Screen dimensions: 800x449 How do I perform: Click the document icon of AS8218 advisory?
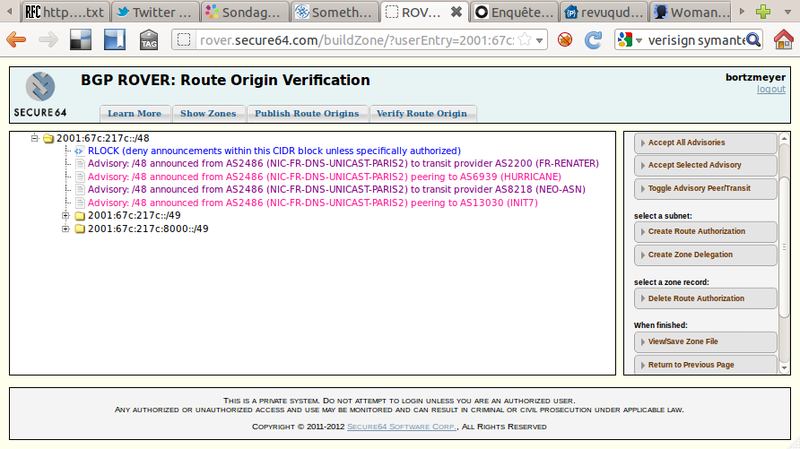[x=79, y=189]
